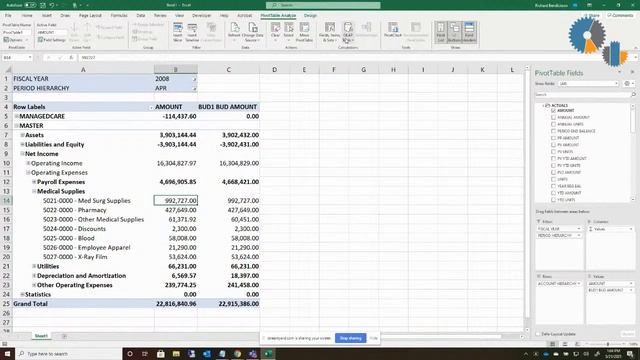
Task: Check the ANNUAL UNITS field
Action: click(x=553, y=124)
